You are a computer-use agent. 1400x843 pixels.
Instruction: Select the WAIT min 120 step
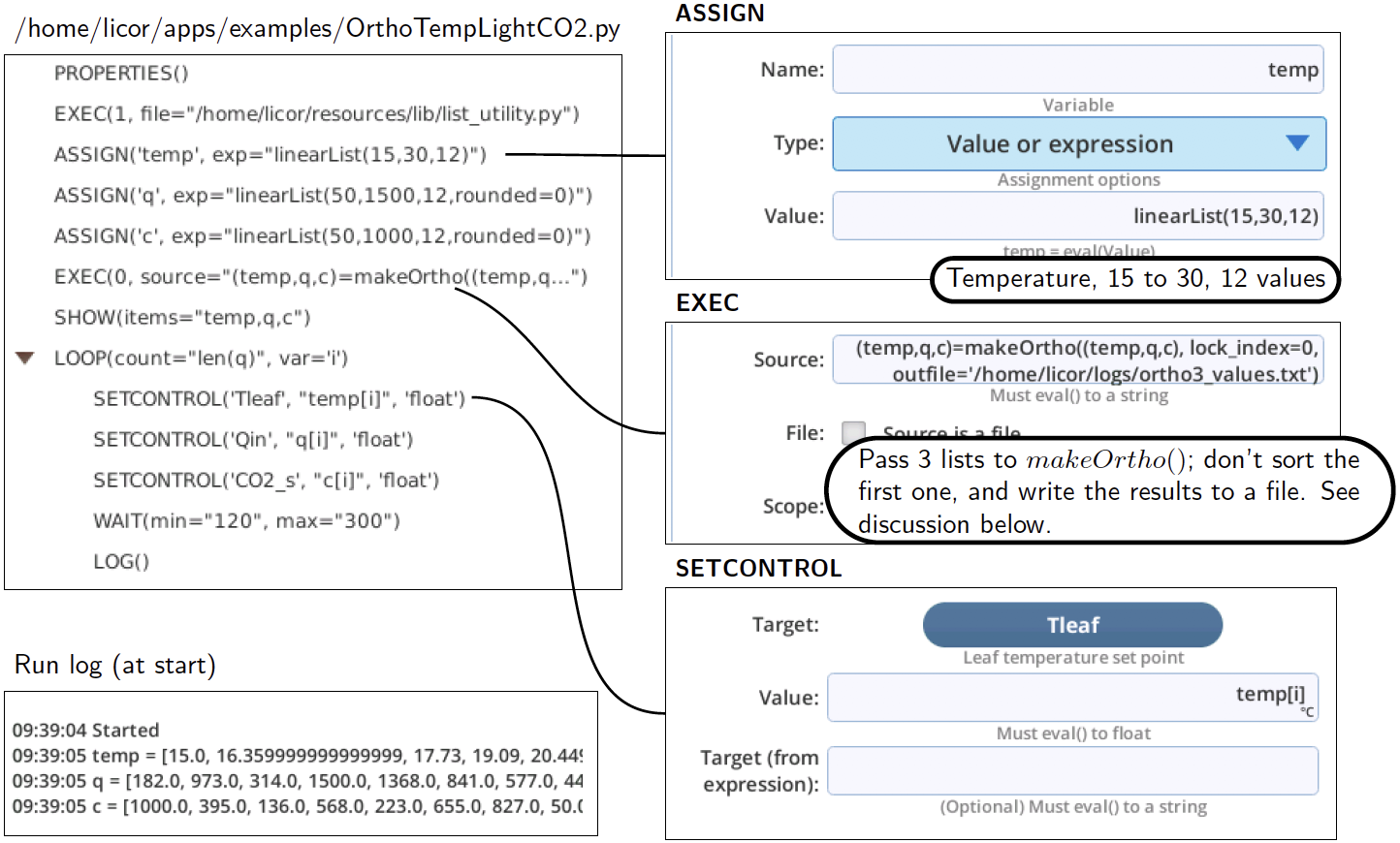[x=246, y=520]
